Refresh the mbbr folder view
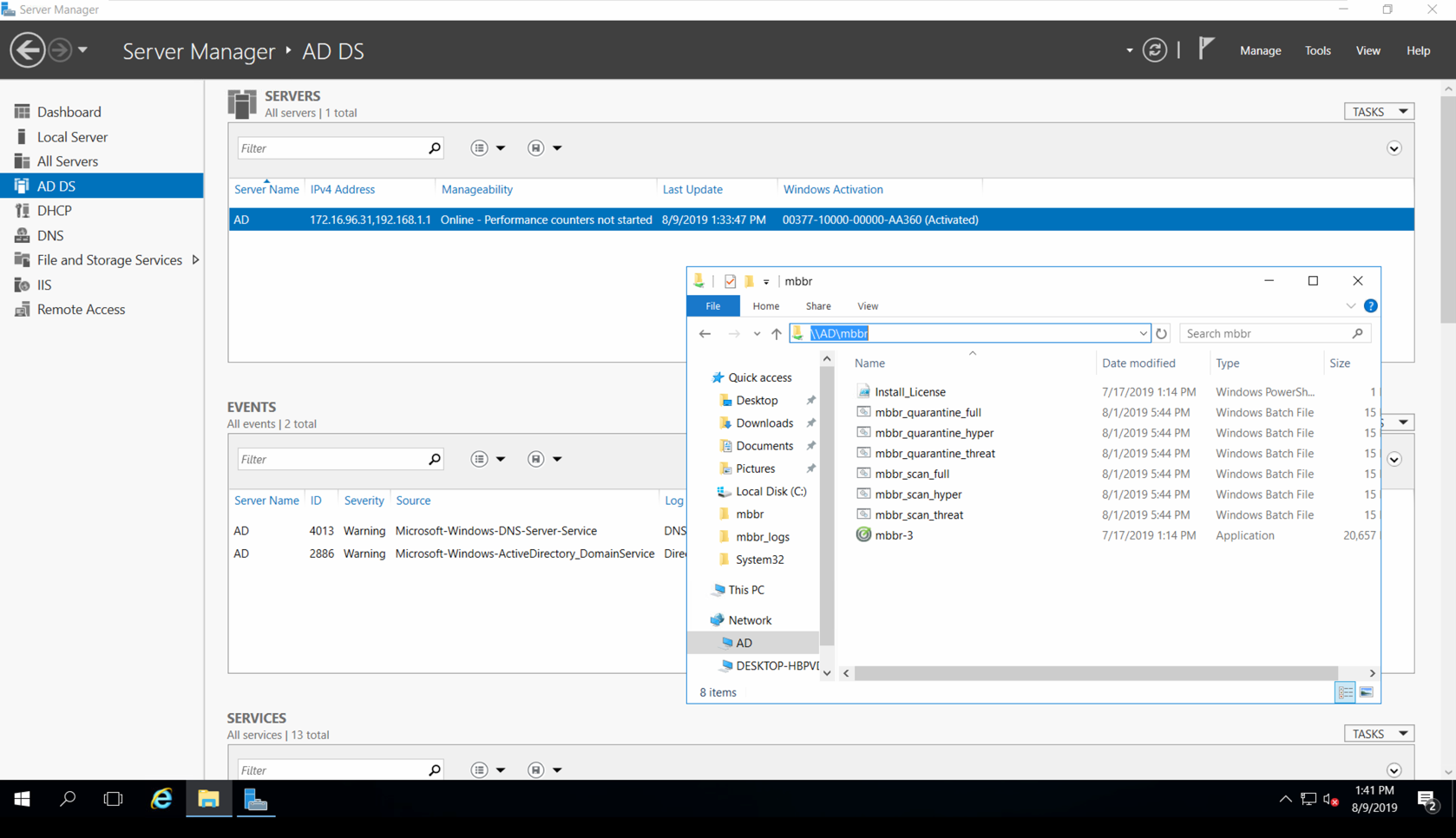Image resolution: width=1456 pixels, height=838 pixels. (x=1161, y=333)
